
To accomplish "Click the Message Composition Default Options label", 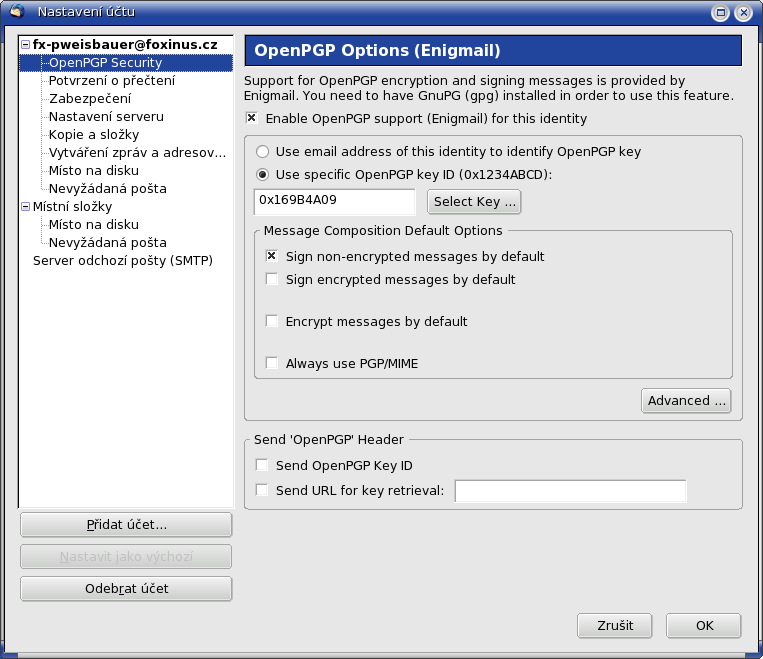I will point(383,231).
